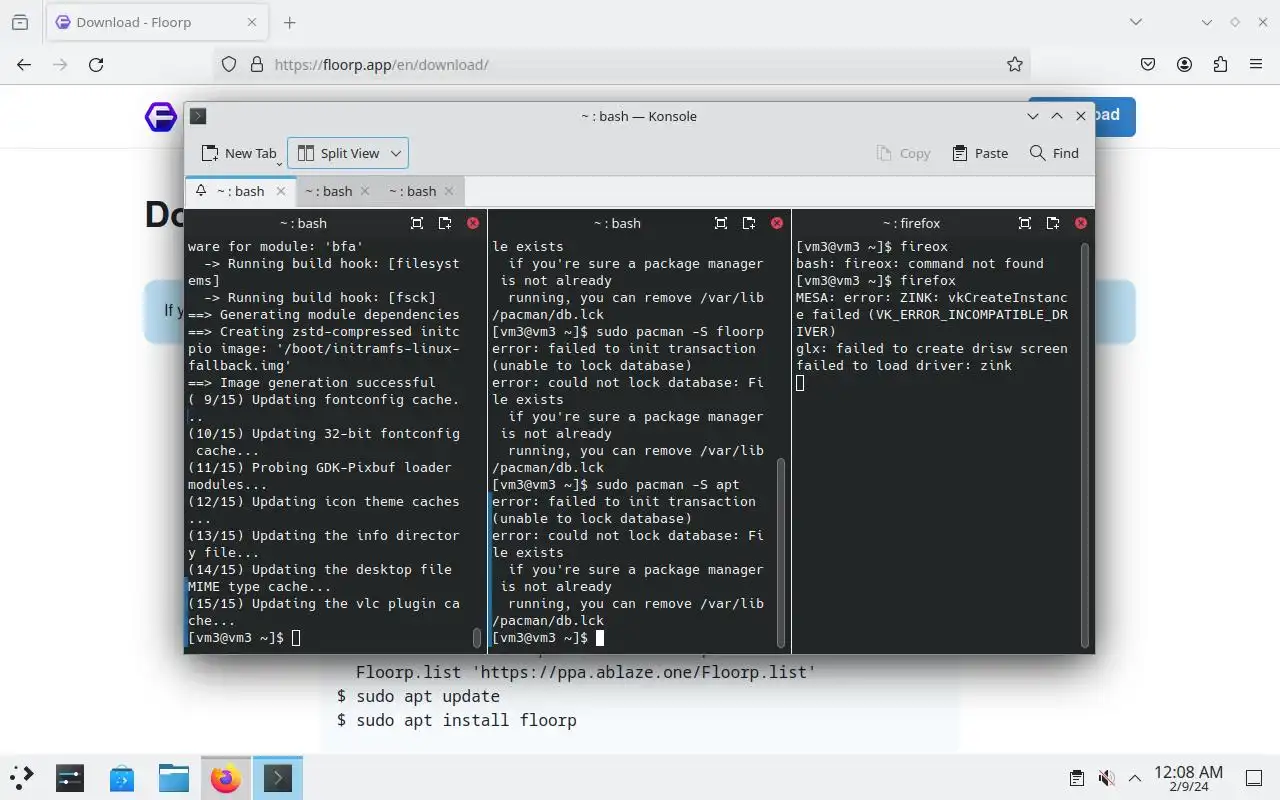Bookmark this page with the star icon

[1015, 64]
